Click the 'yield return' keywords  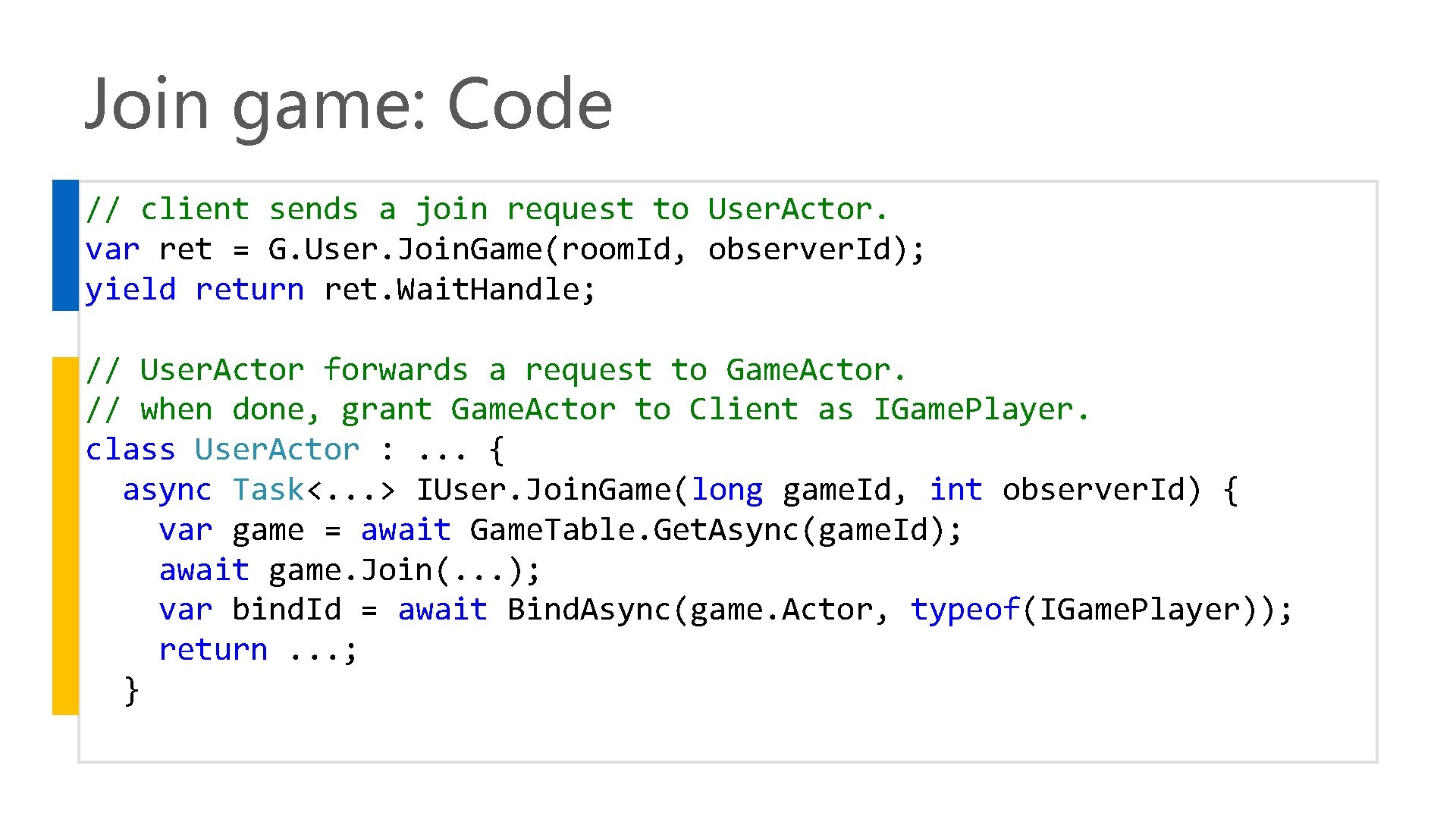pos(194,290)
